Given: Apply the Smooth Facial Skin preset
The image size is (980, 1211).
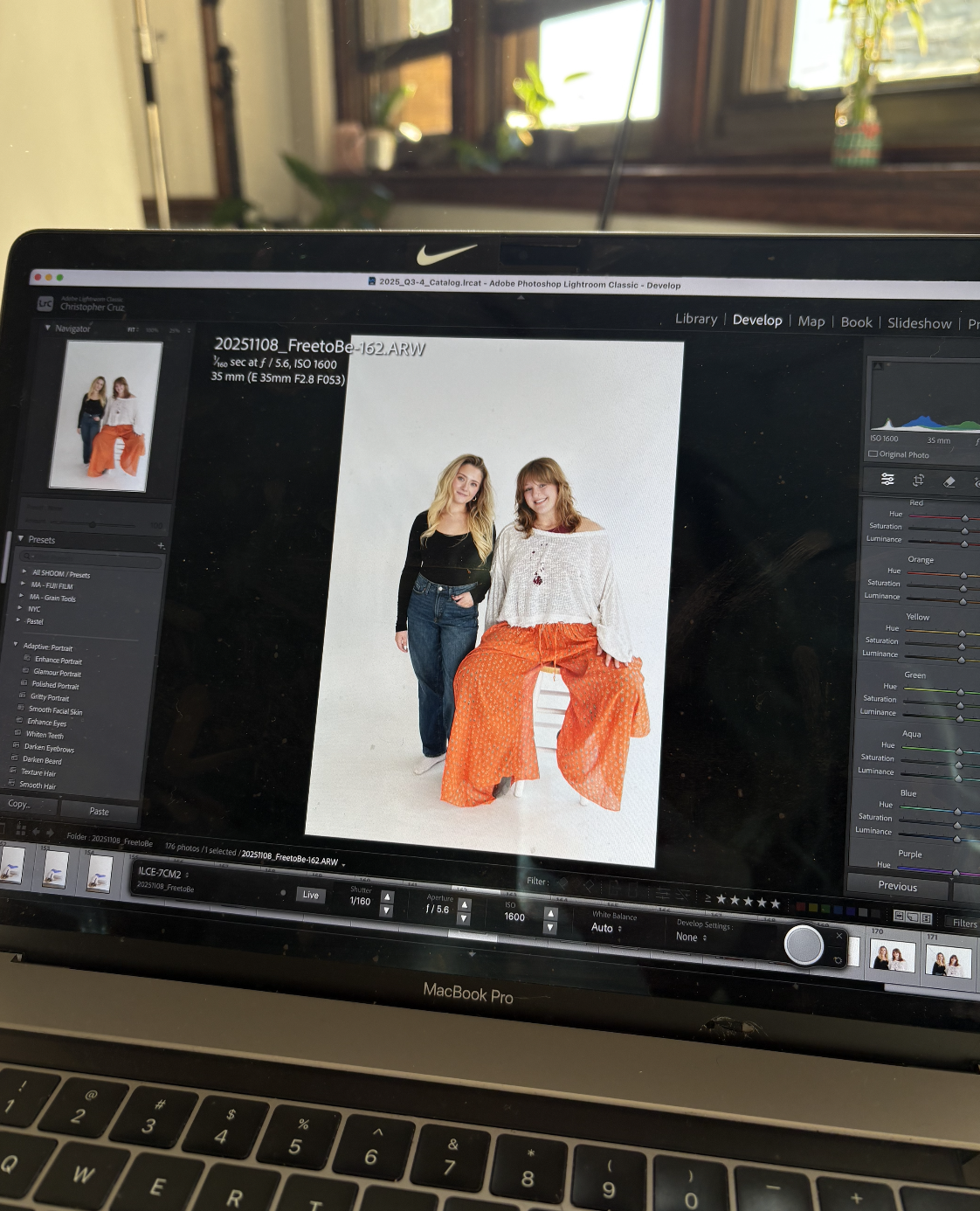Looking at the screenshot, I should click(55, 710).
